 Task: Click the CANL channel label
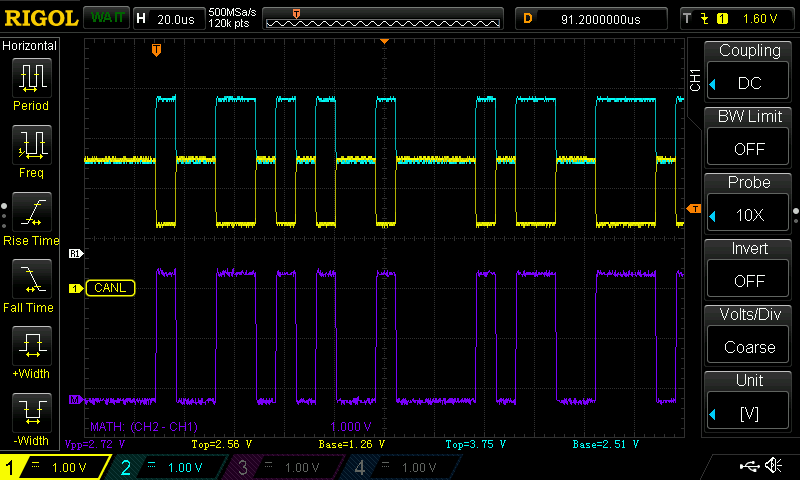pos(110,288)
